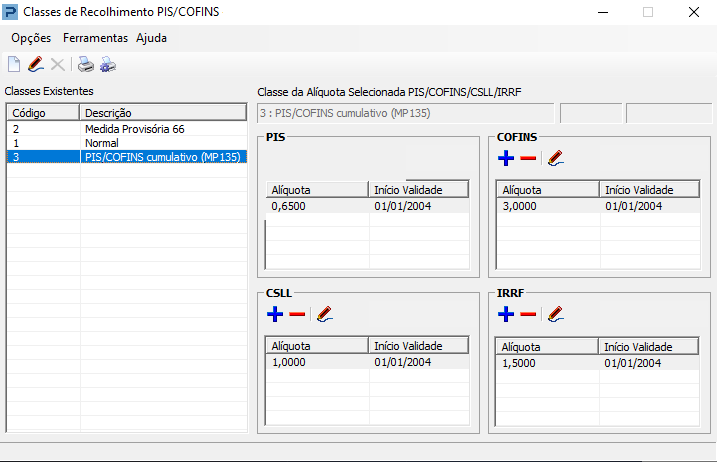Add a new CSLL rate with plus icon
This screenshot has width=717, height=462.
point(275,314)
